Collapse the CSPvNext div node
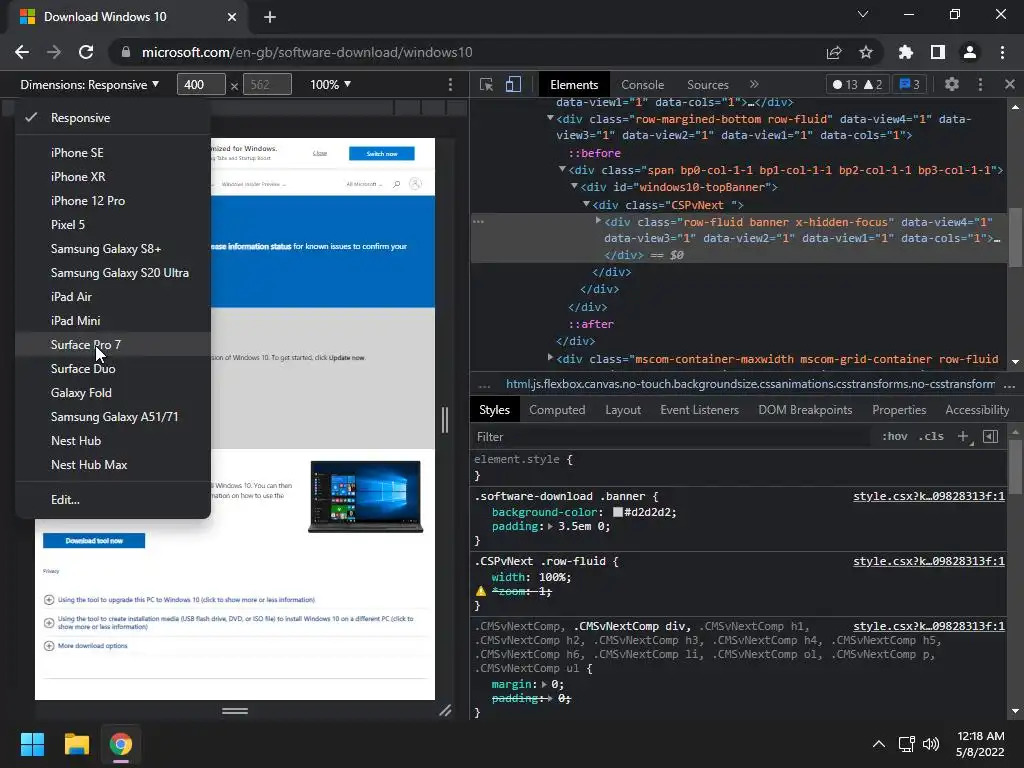This screenshot has height=768, width=1024. pyautogui.click(x=586, y=204)
